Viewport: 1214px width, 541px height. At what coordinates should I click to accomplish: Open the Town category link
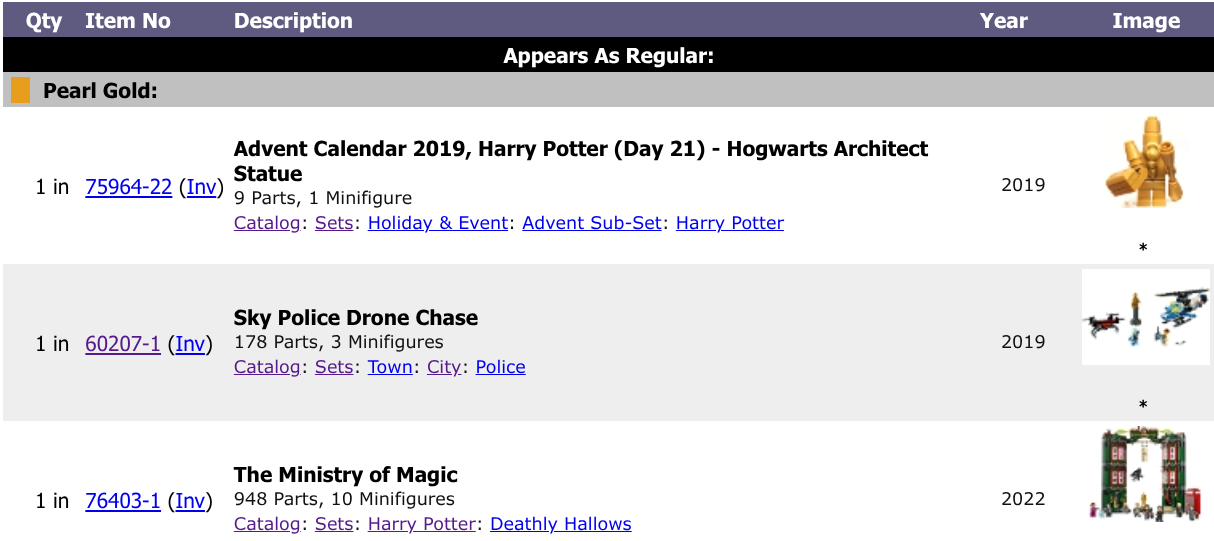coord(390,367)
